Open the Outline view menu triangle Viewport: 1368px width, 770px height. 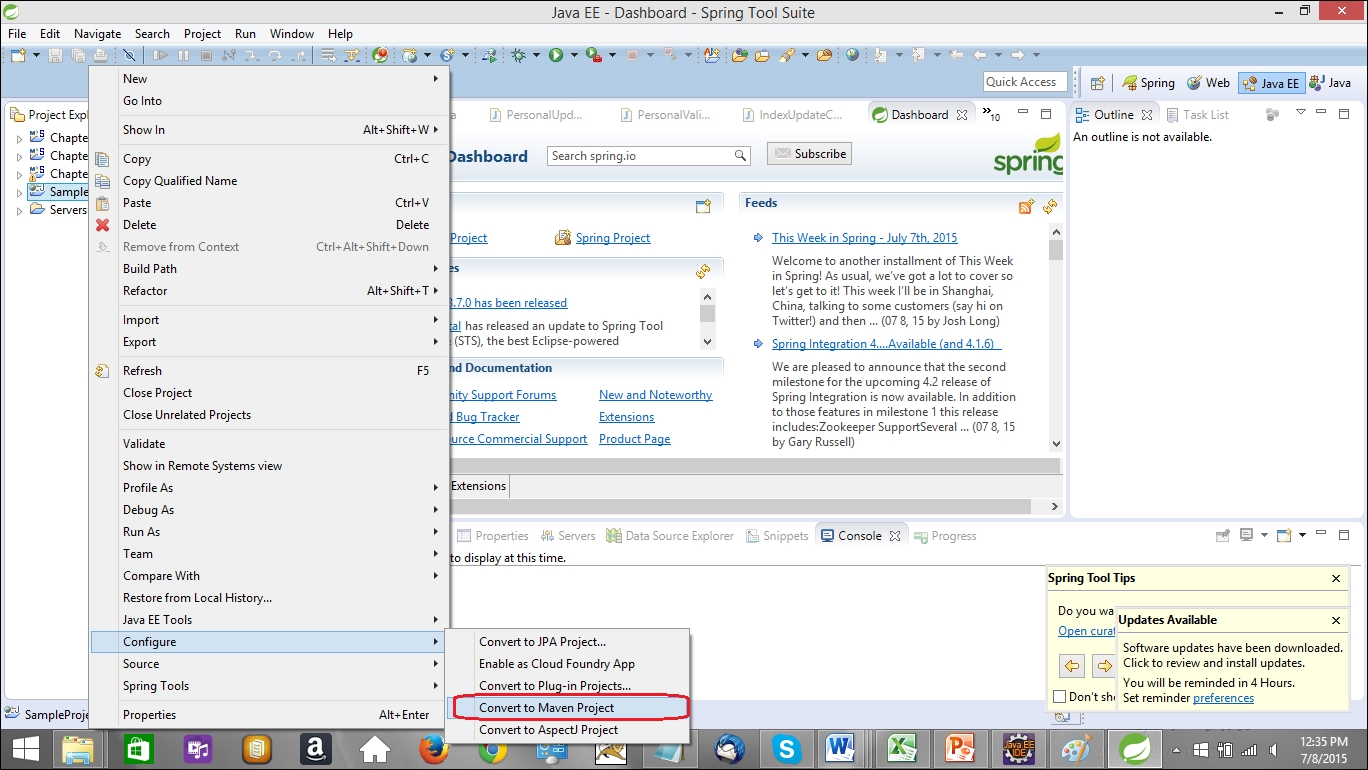1300,113
